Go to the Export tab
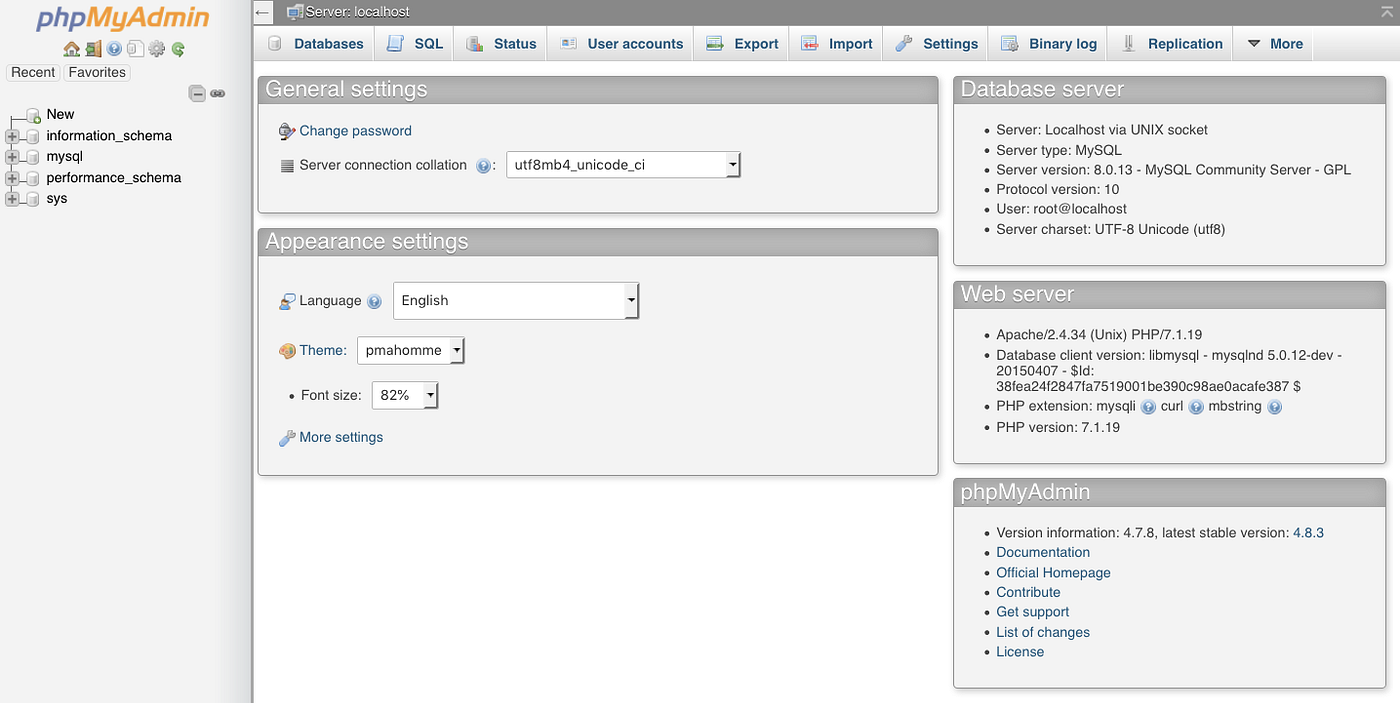This screenshot has width=1400, height=703. click(x=742, y=44)
